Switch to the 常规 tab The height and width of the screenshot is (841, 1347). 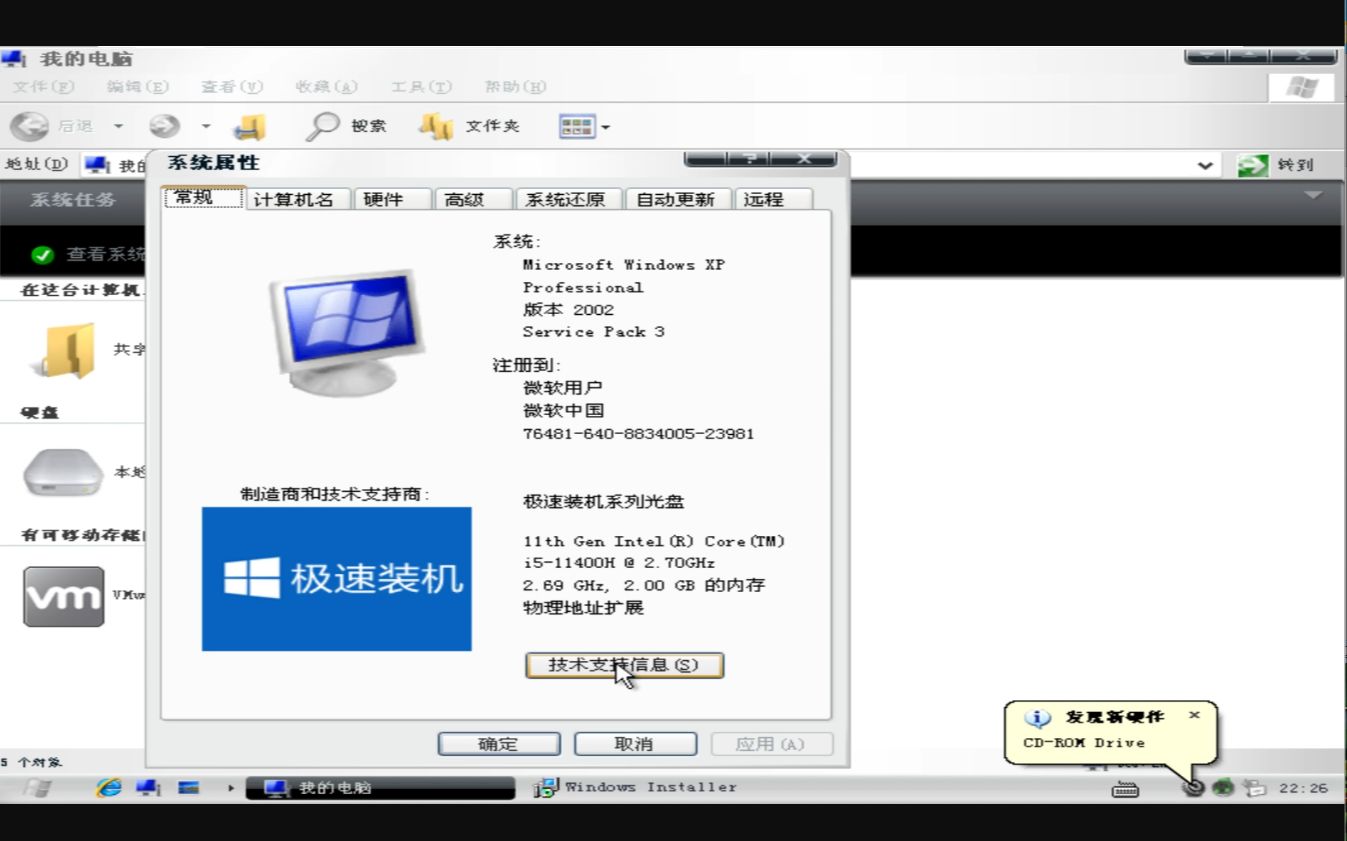point(204,197)
